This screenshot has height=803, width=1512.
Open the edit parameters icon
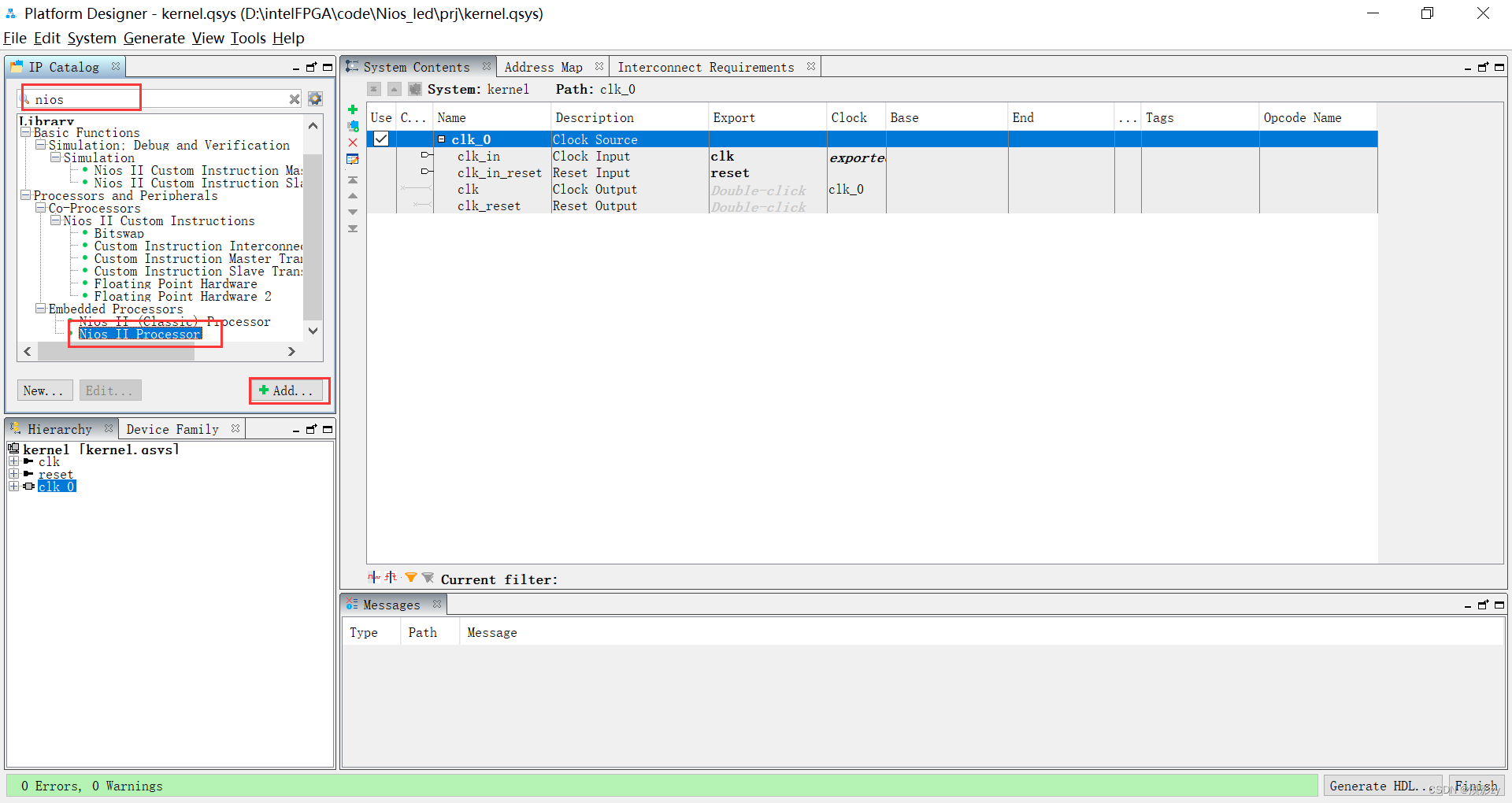pos(353,159)
